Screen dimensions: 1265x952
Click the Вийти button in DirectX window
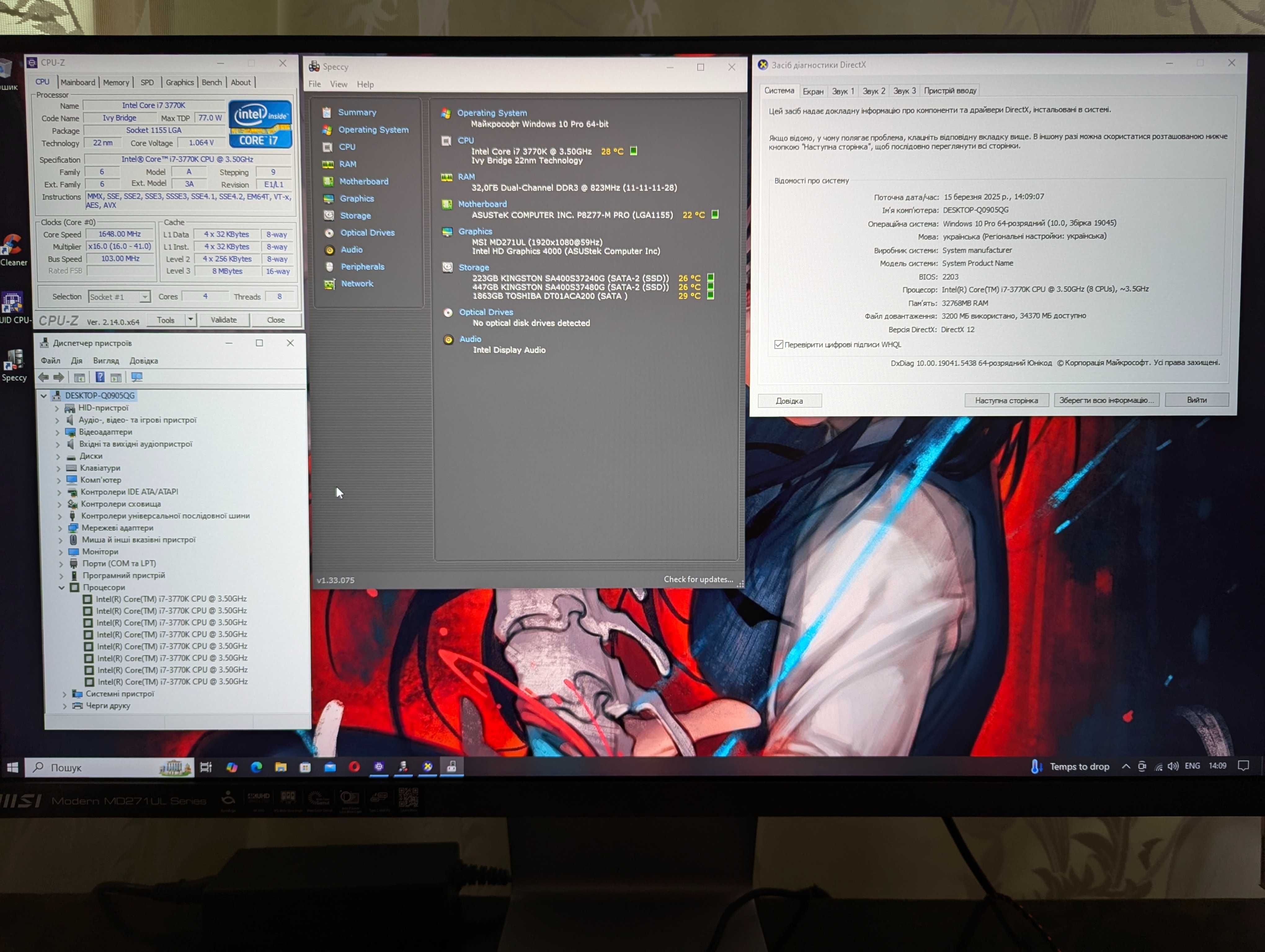pyautogui.click(x=1196, y=399)
